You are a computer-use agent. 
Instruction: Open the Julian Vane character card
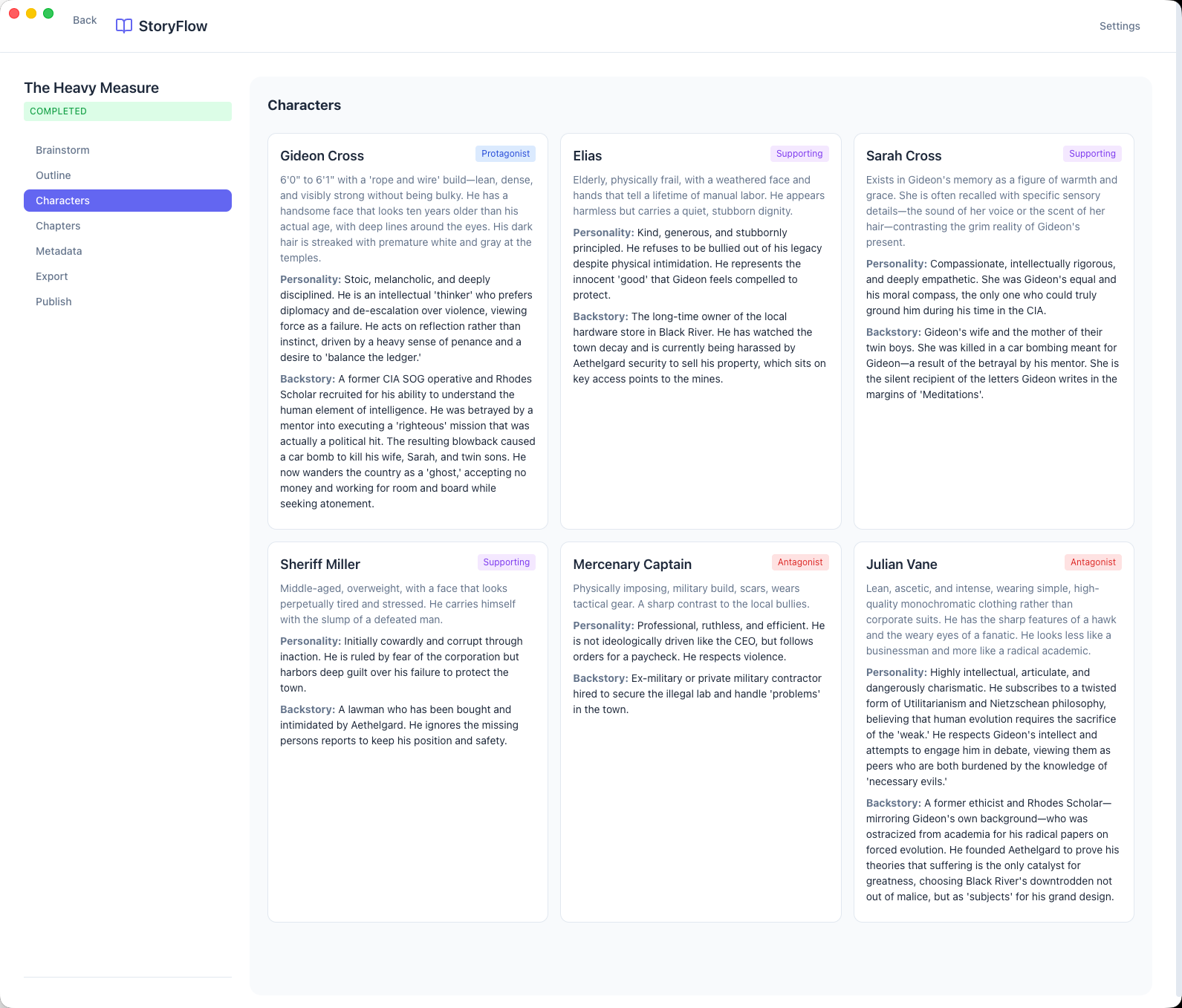pos(993,732)
